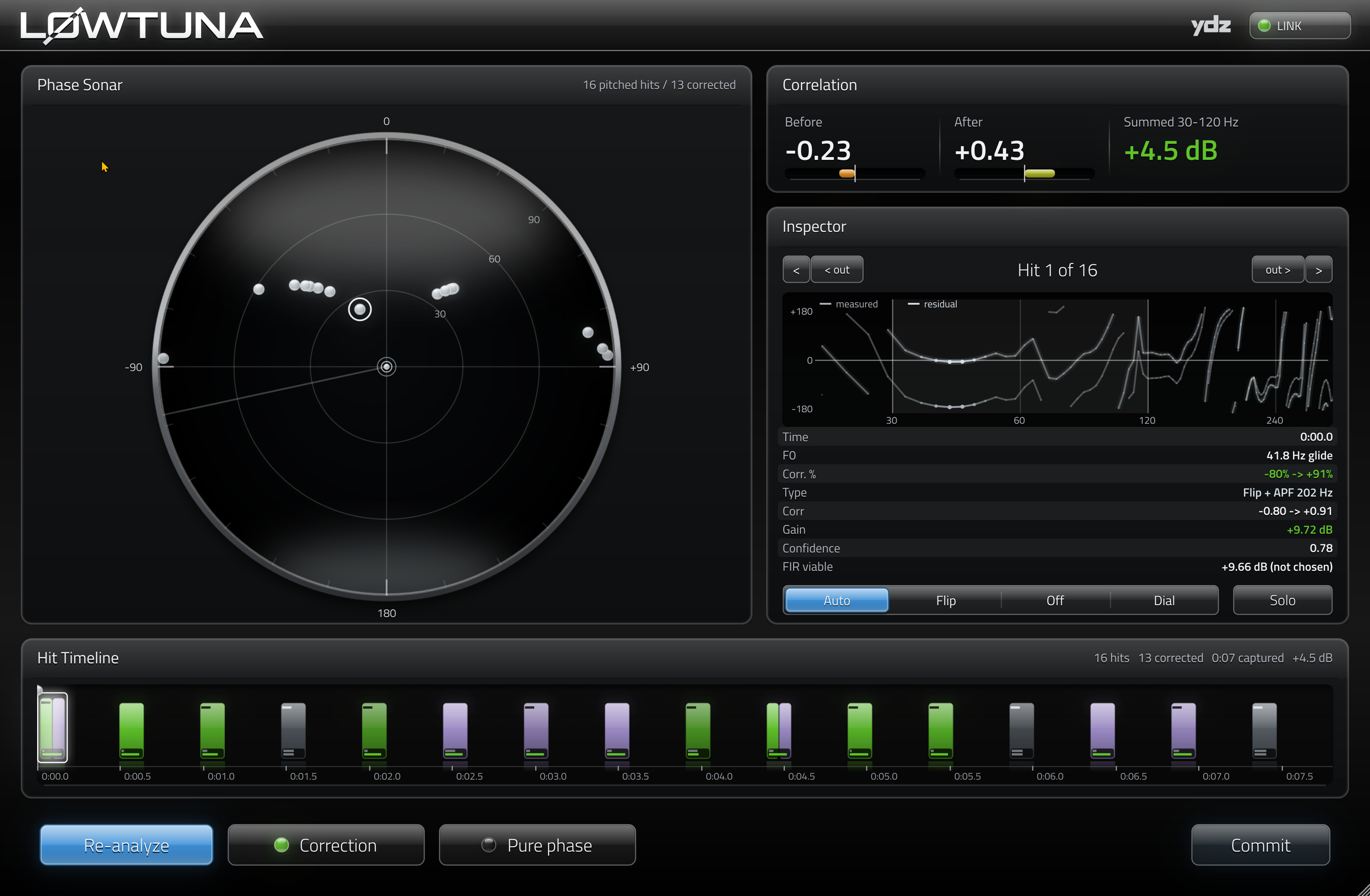Click the ydz brand logo

click(x=1211, y=25)
